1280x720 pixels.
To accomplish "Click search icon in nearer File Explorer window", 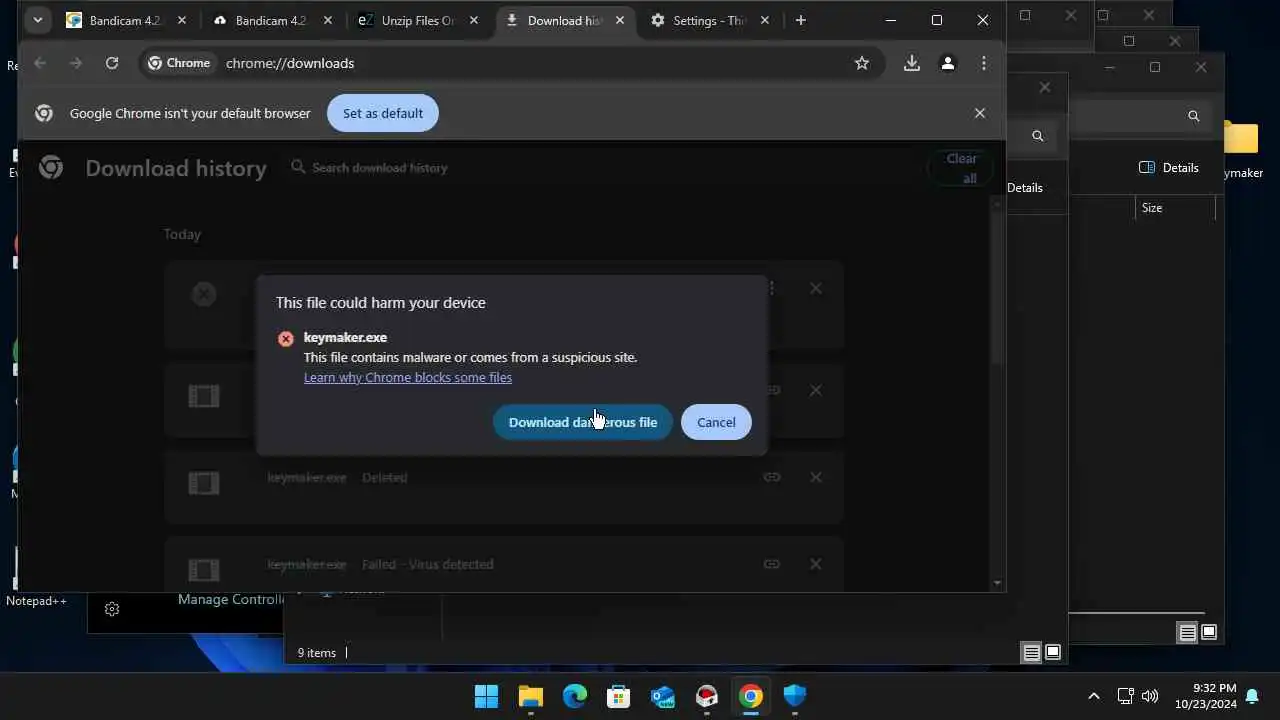I will [1037, 136].
